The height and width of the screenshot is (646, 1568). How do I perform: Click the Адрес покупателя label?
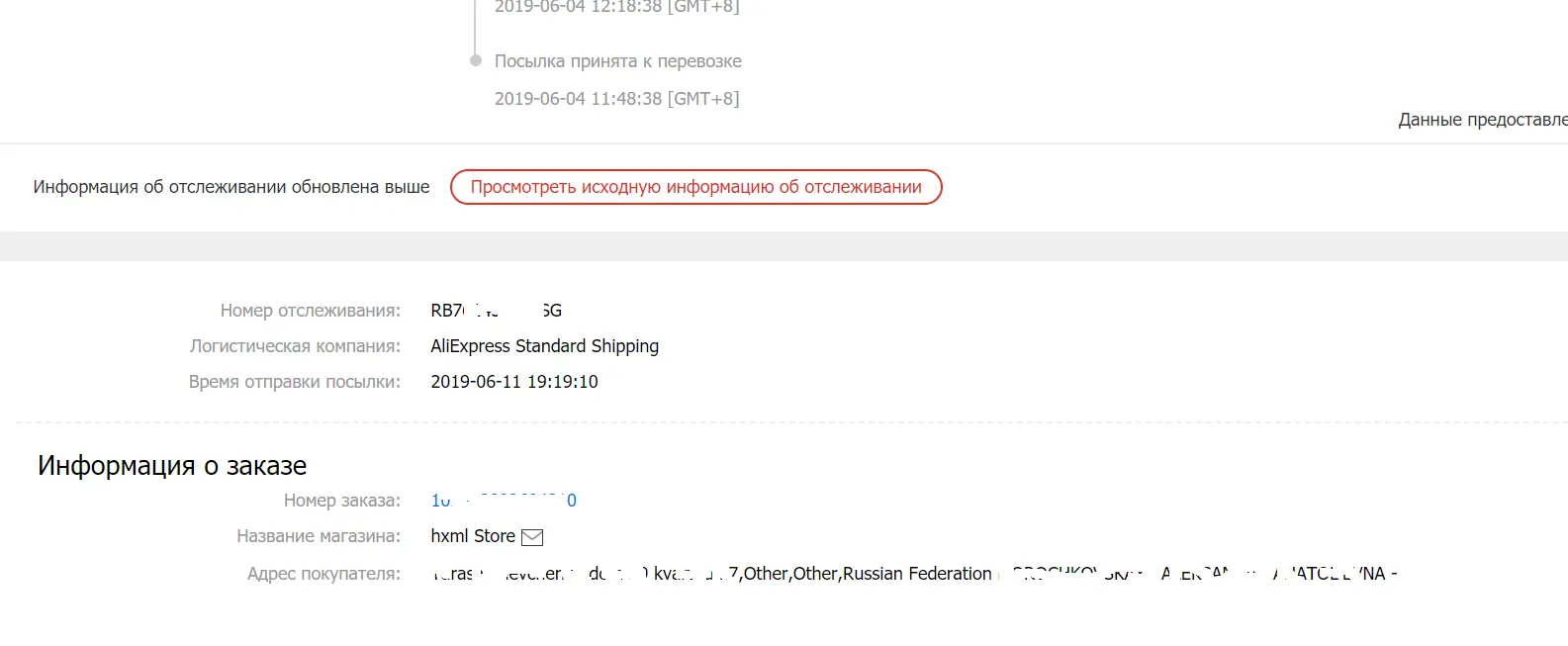pos(324,574)
